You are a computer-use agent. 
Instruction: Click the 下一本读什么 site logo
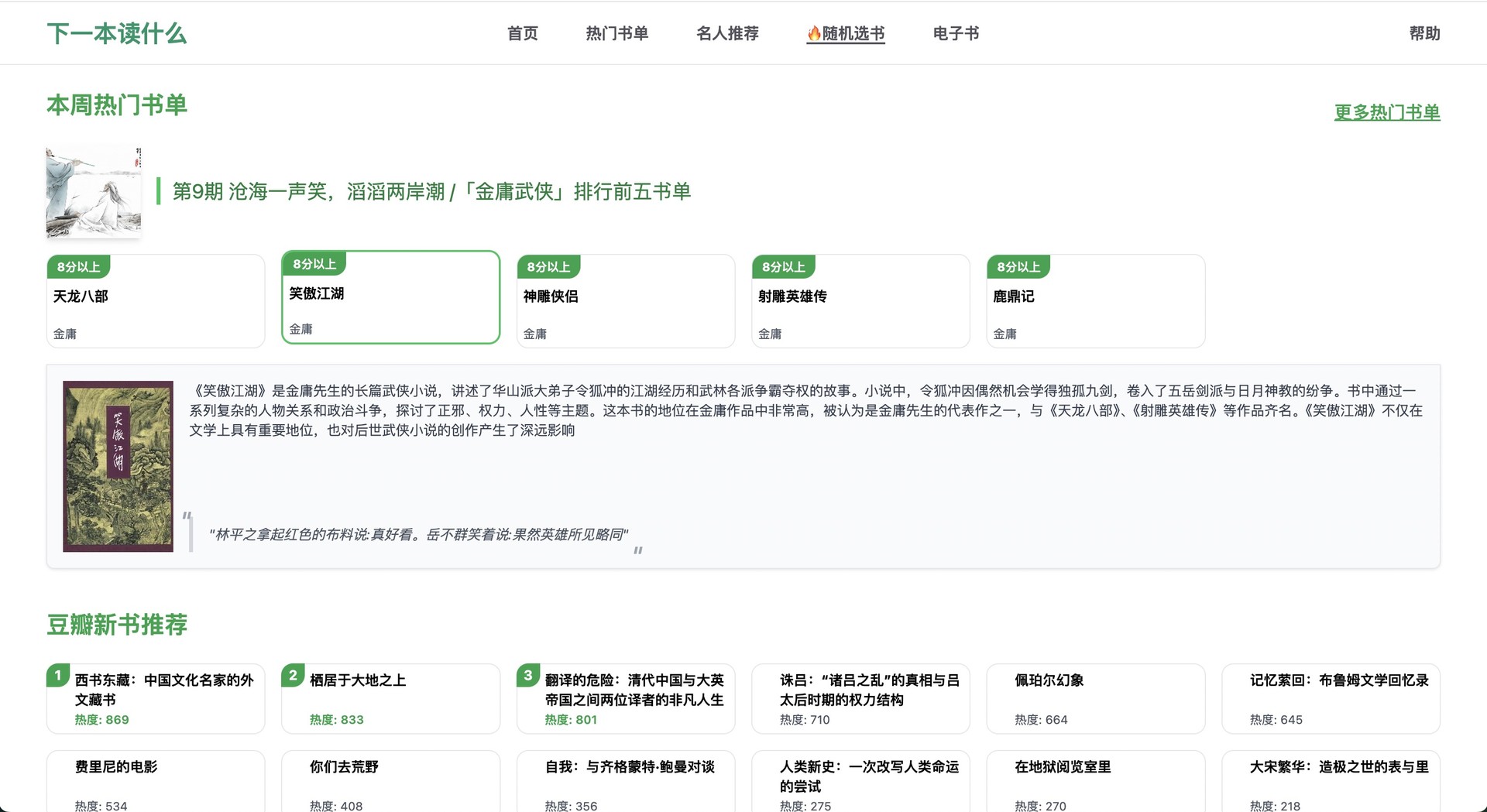tap(116, 33)
